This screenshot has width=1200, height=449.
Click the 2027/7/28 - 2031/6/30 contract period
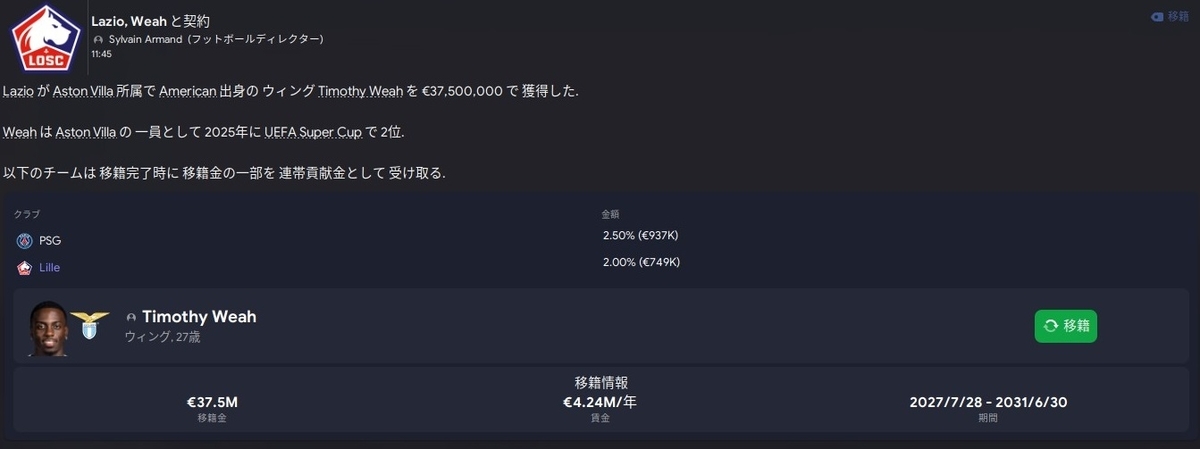[988, 403]
